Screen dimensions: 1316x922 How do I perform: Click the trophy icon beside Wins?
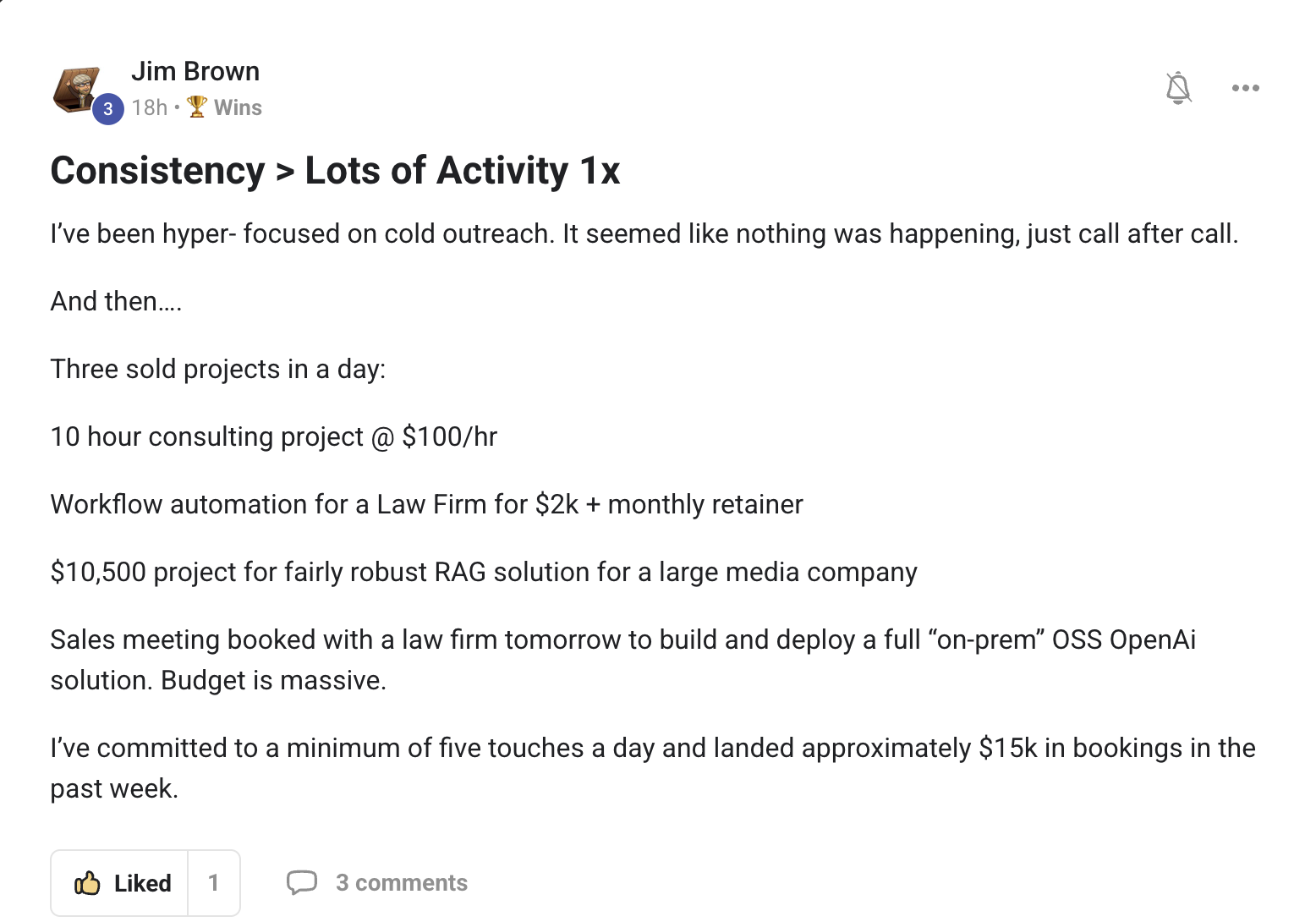coord(197,107)
